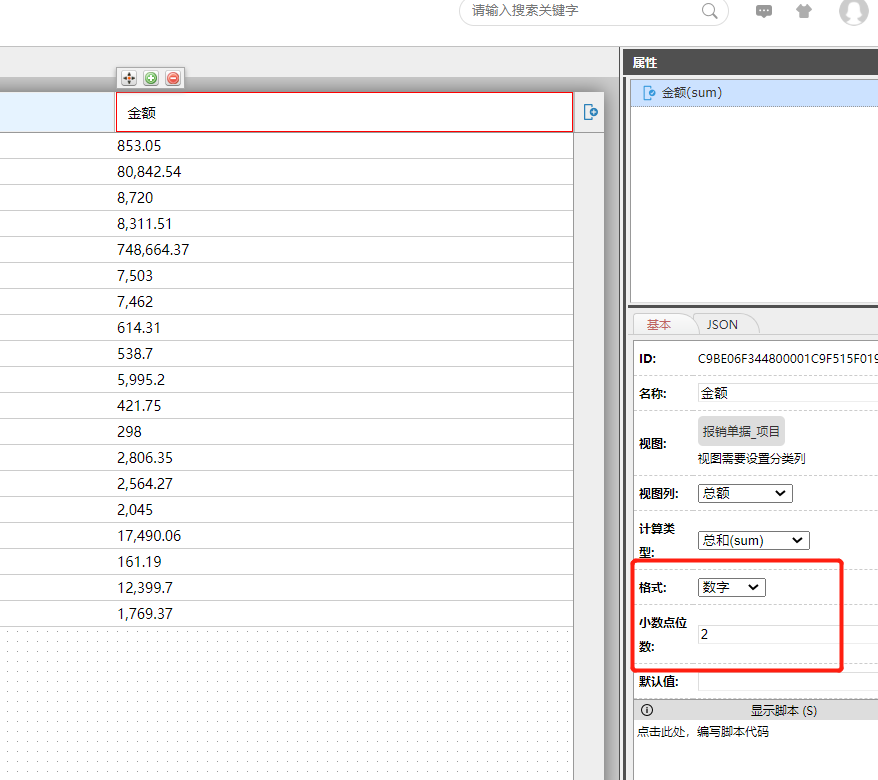Image resolution: width=878 pixels, height=780 pixels.
Task: Open the chat messages icon
Action: [x=764, y=11]
